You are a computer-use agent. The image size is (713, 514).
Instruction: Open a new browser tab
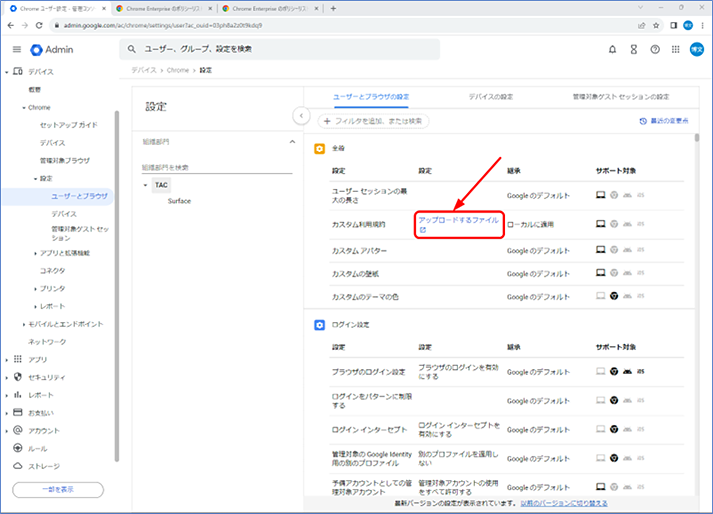(333, 8)
